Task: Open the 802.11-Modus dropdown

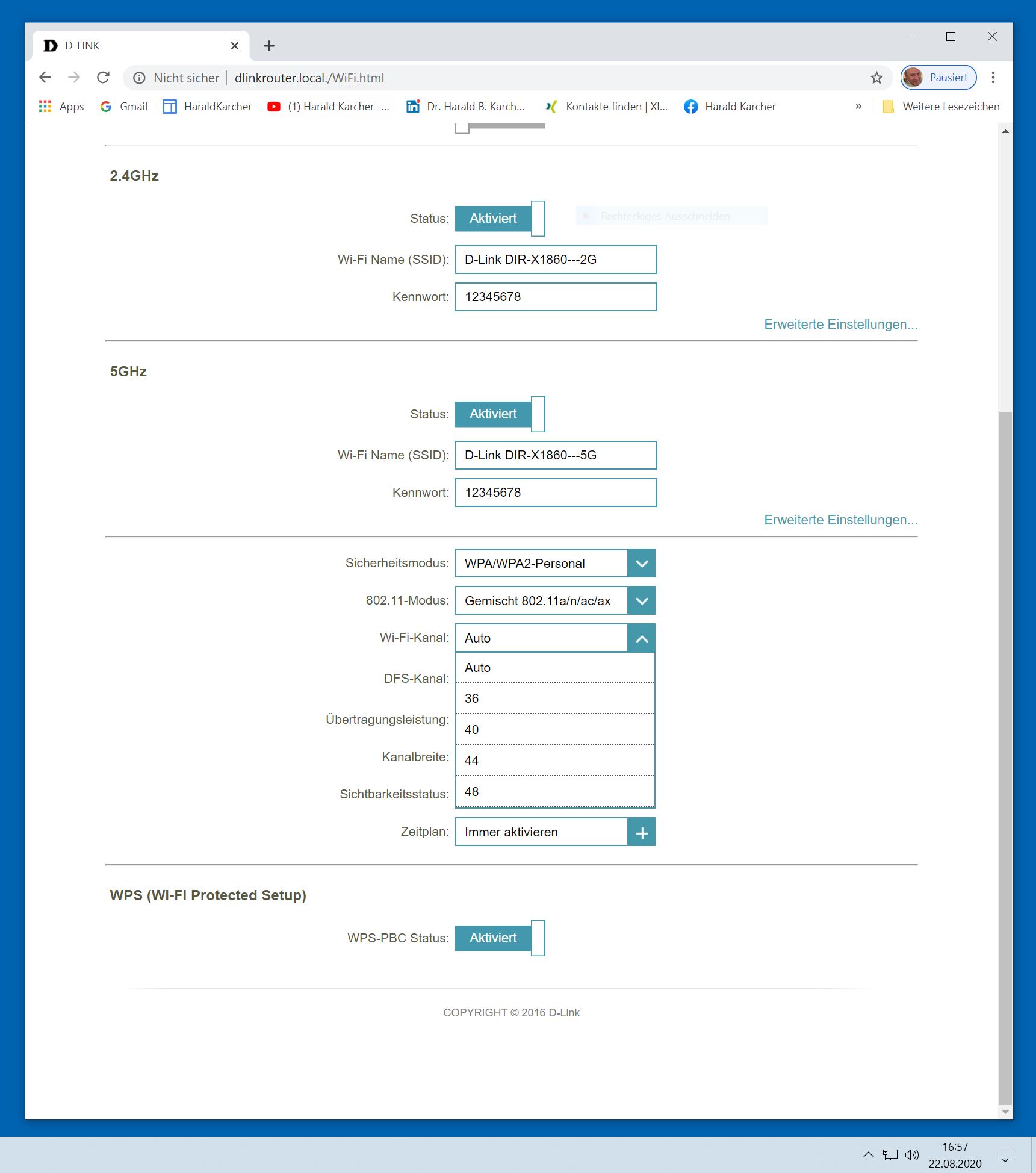Action: coord(555,601)
